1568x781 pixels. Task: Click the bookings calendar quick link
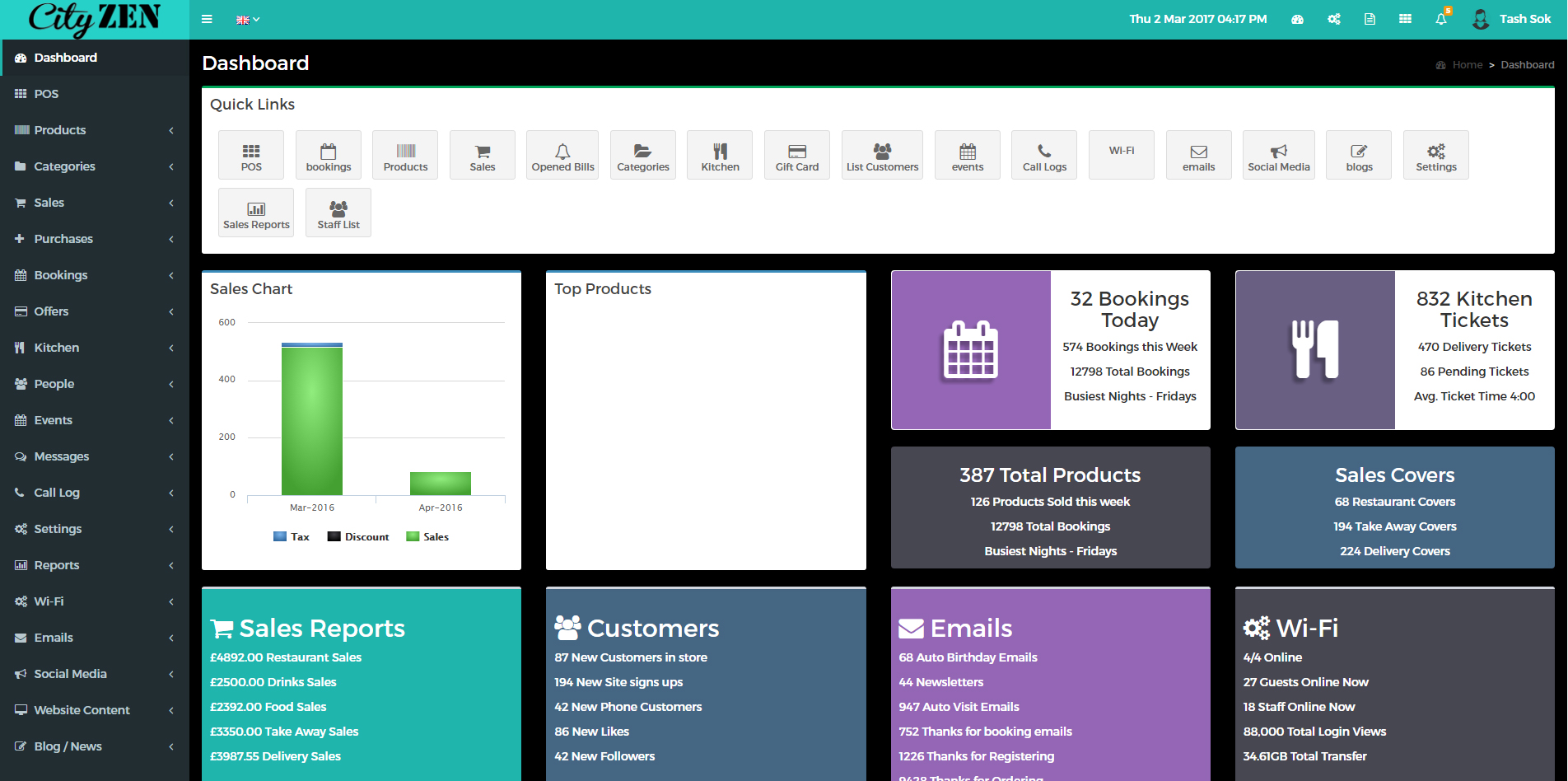coord(328,152)
